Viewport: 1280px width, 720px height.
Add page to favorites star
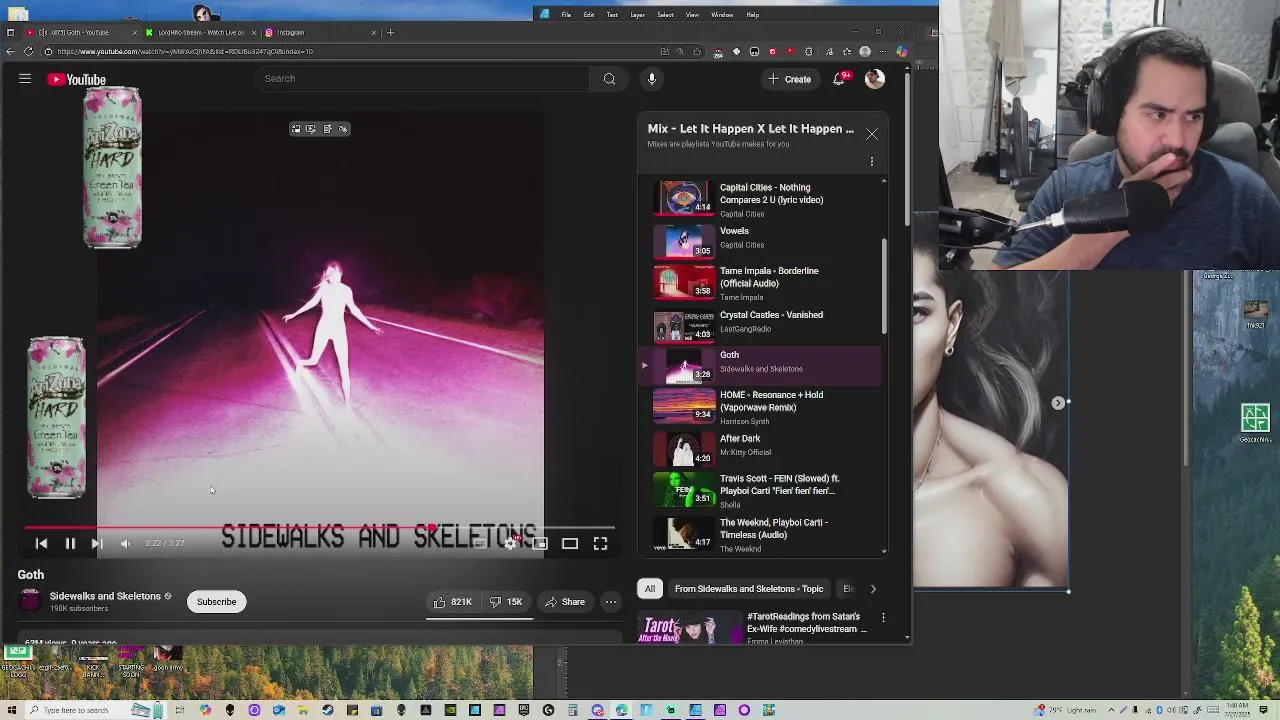click(x=697, y=51)
